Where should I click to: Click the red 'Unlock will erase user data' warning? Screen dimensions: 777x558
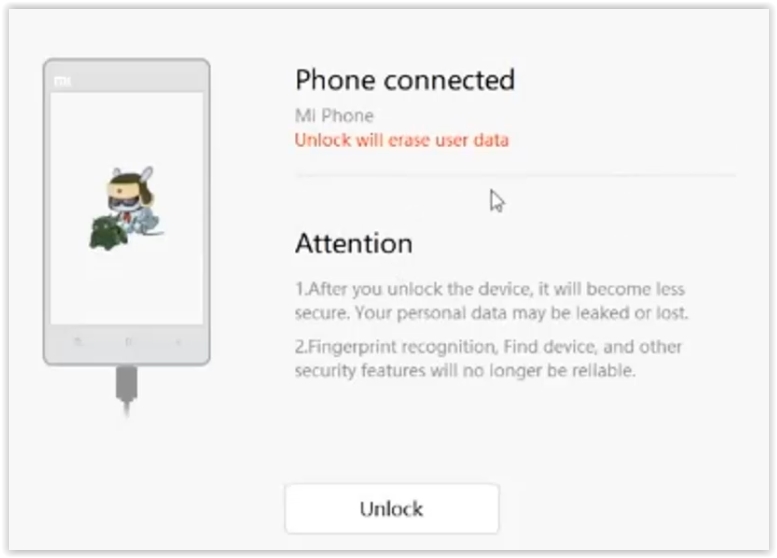click(401, 140)
